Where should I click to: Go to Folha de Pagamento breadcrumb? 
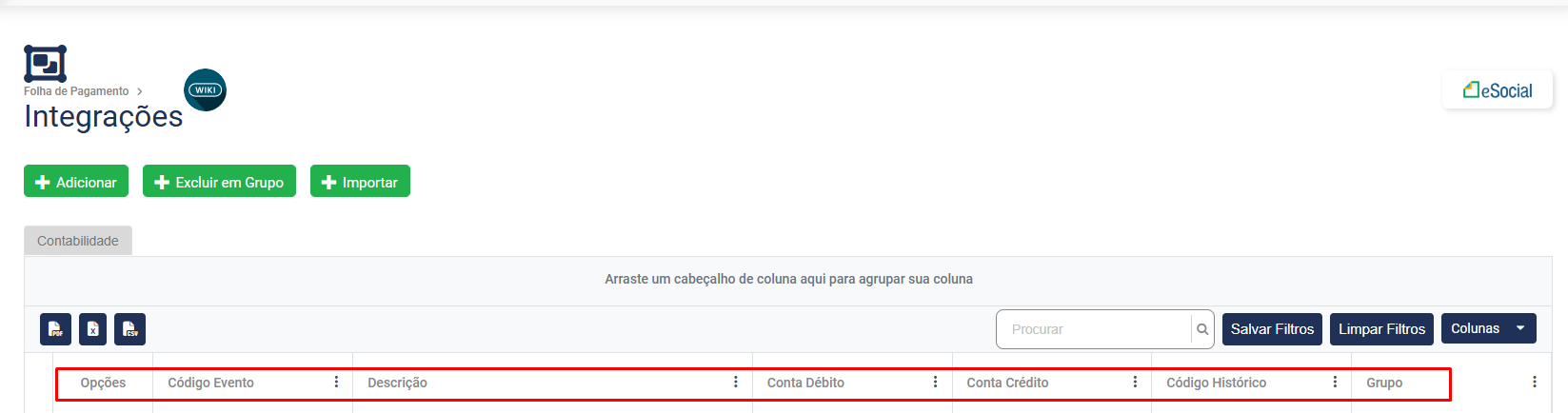[x=76, y=91]
